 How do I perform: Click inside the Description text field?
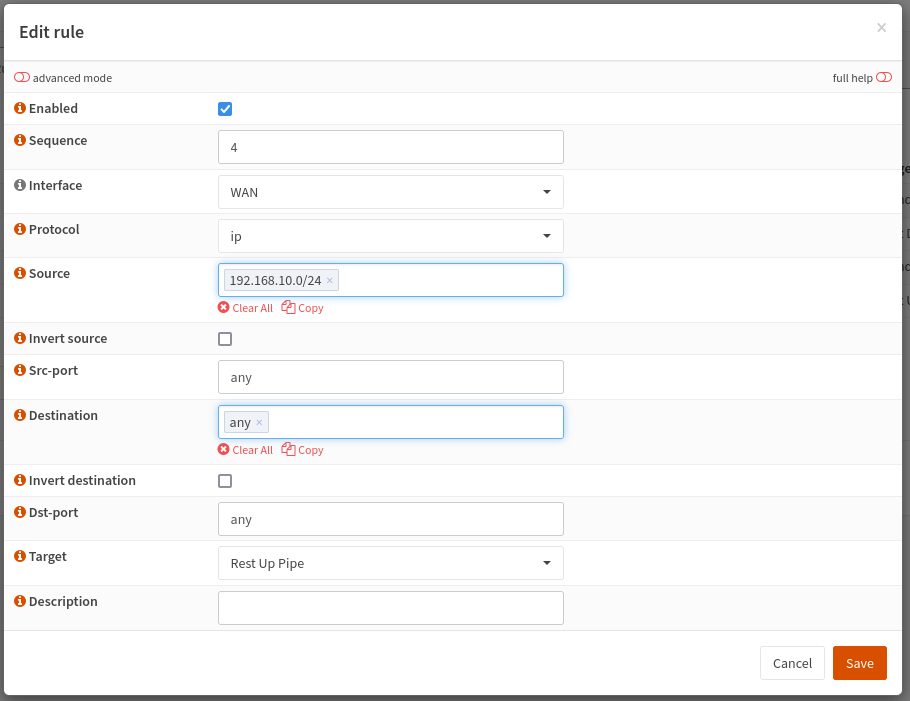point(390,607)
